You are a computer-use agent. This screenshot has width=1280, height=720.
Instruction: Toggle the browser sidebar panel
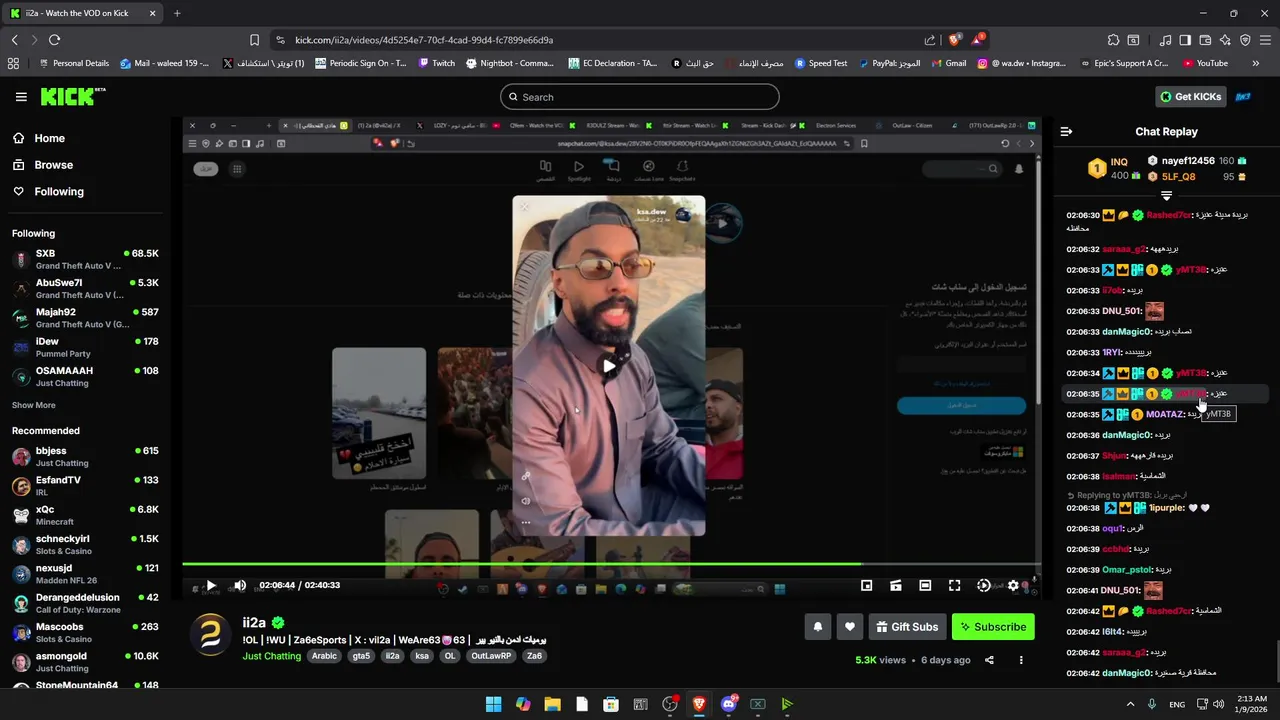coord(1185,40)
